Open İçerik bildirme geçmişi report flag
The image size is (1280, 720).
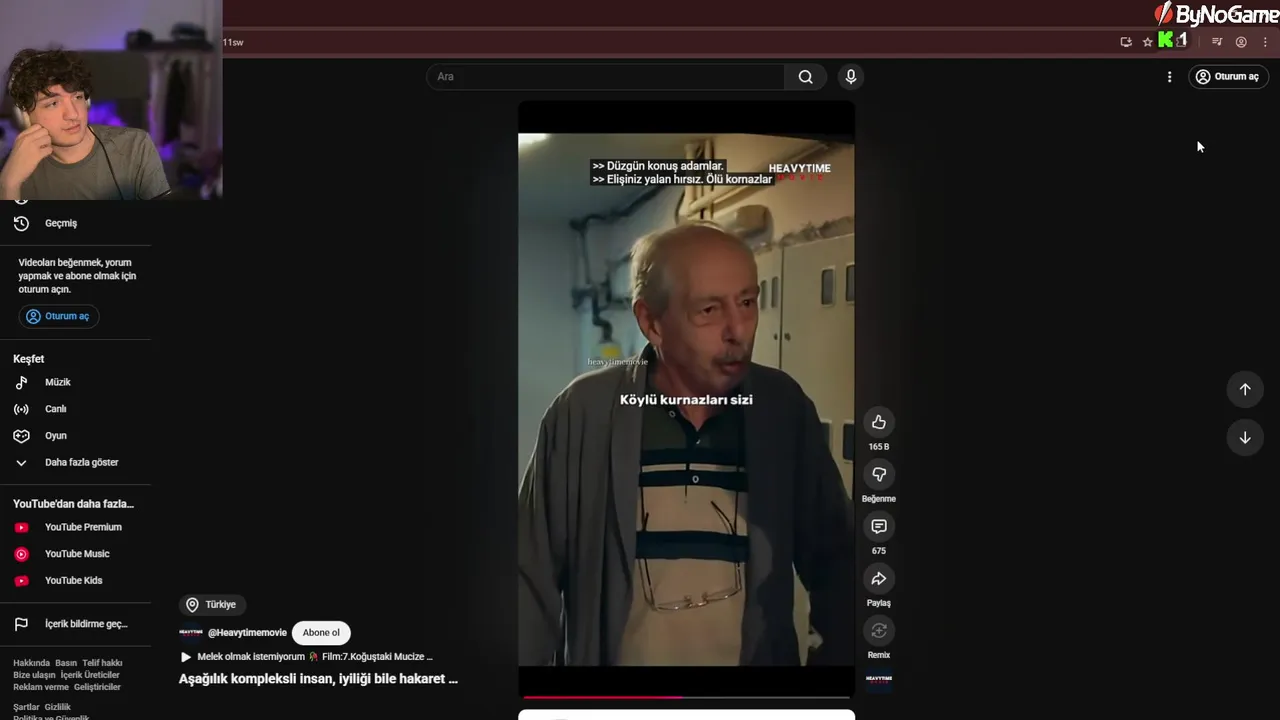click(x=75, y=624)
